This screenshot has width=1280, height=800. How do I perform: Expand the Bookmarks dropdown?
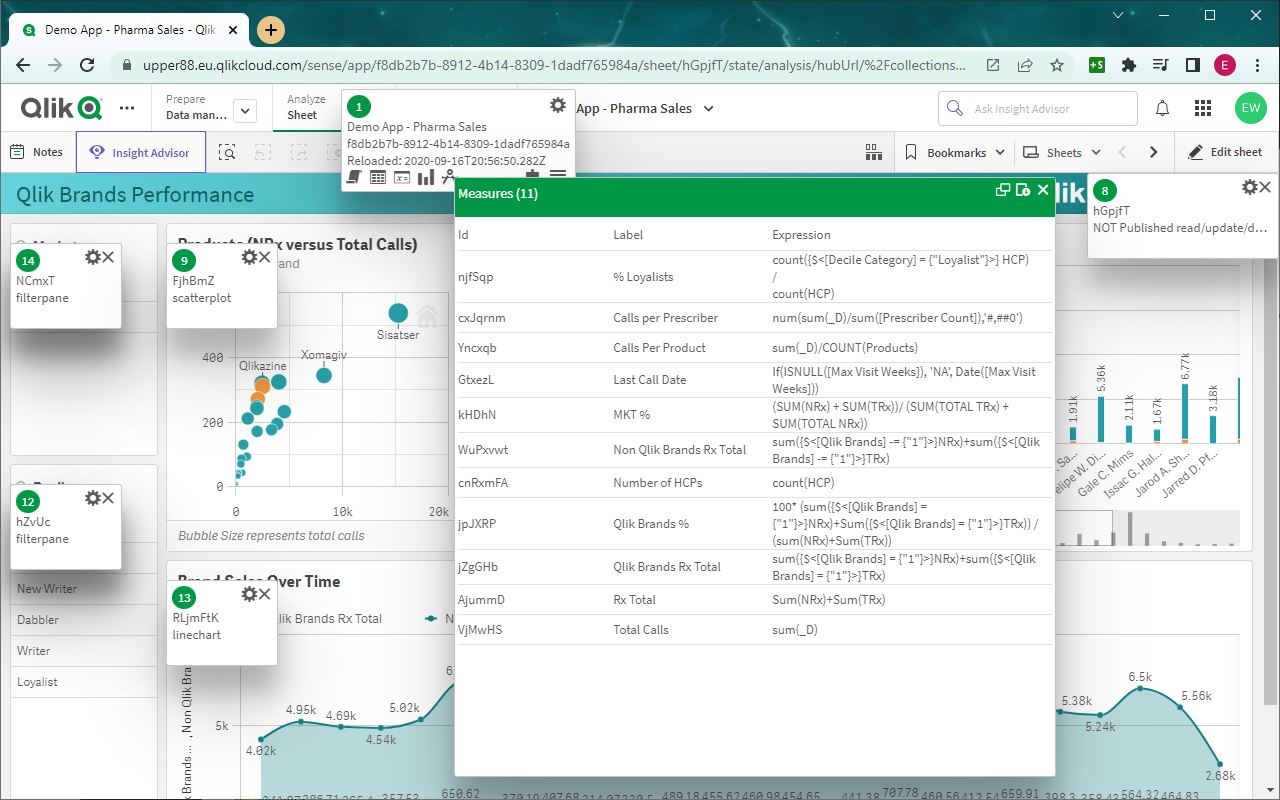click(955, 153)
